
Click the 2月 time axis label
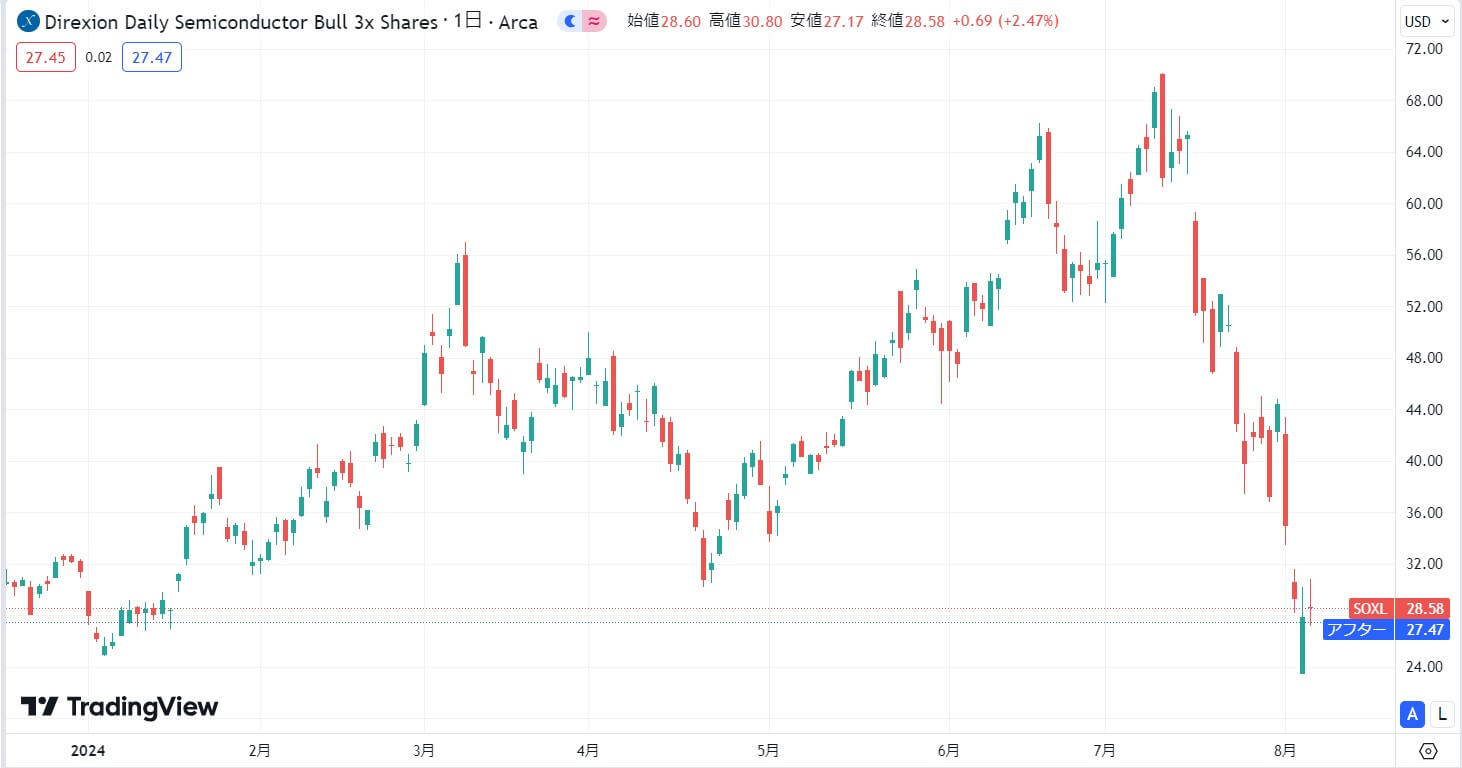260,750
